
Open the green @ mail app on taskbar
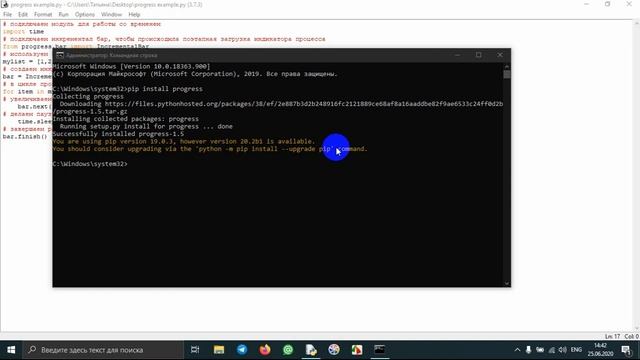[288, 350]
